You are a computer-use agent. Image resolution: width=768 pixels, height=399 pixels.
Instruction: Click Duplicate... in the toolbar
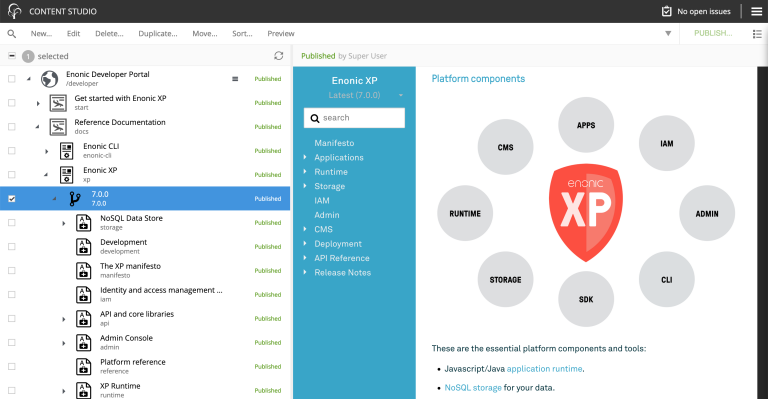coord(158,34)
